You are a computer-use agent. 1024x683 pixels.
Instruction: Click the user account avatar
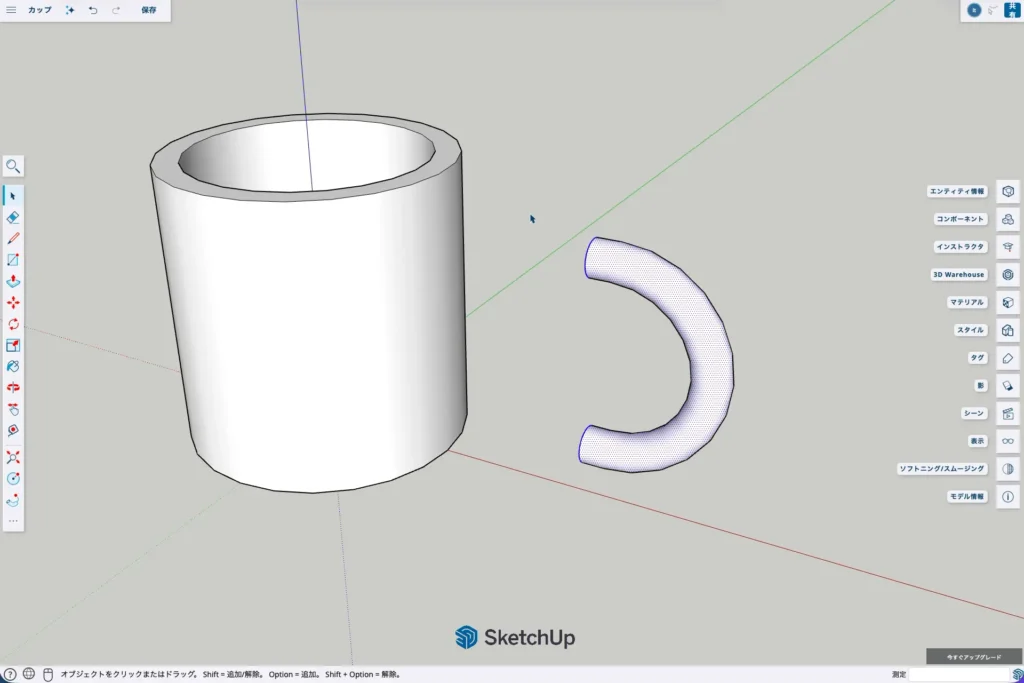pos(974,10)
